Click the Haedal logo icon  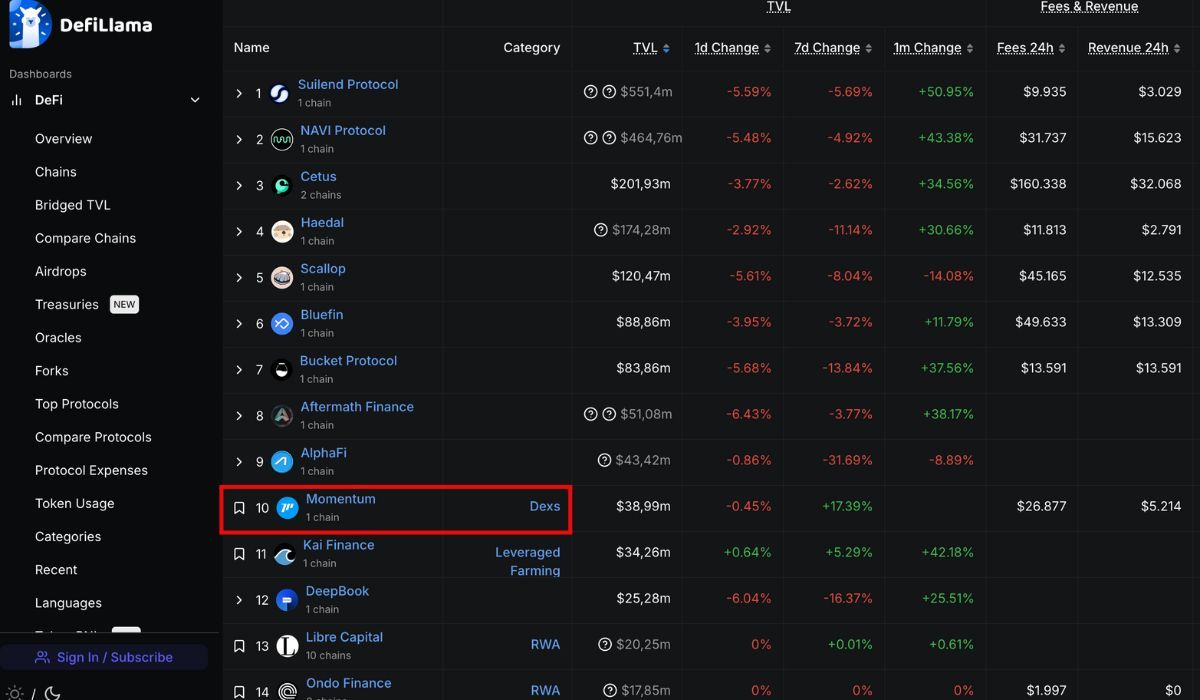[282, 231]
